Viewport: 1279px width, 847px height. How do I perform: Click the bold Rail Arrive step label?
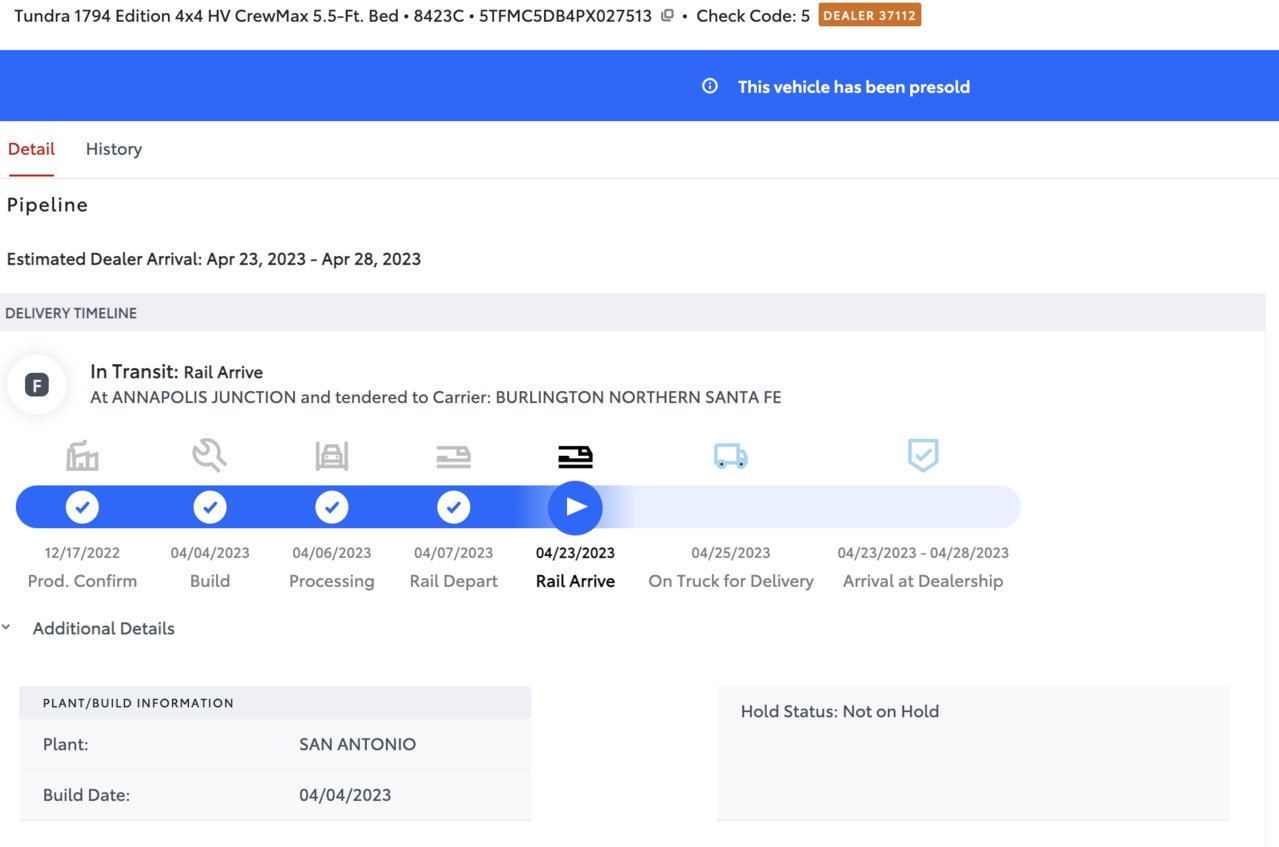575,581
